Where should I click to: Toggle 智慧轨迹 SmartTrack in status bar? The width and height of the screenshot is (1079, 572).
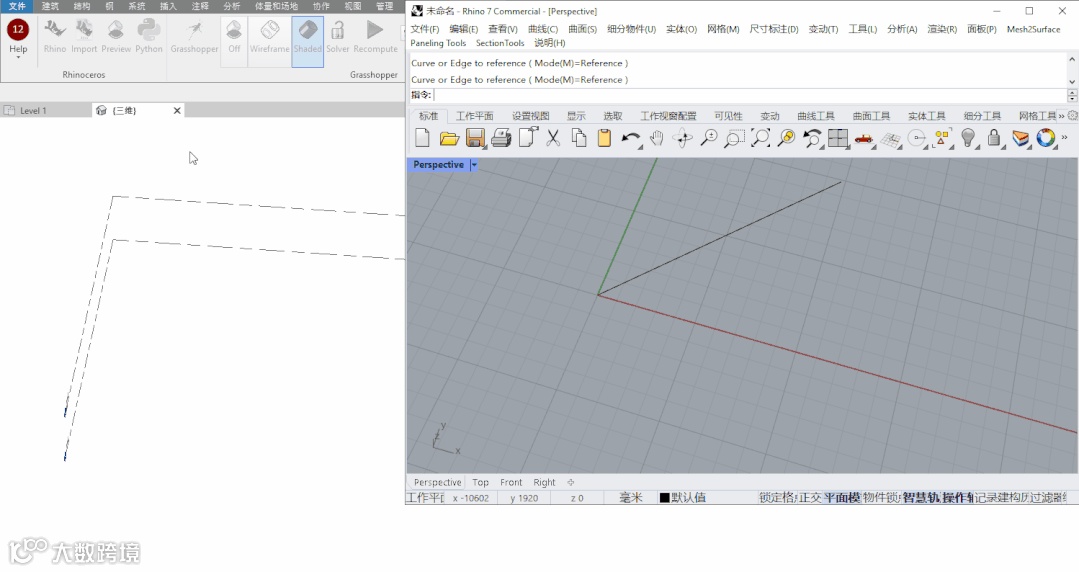[x=921, y=498]
